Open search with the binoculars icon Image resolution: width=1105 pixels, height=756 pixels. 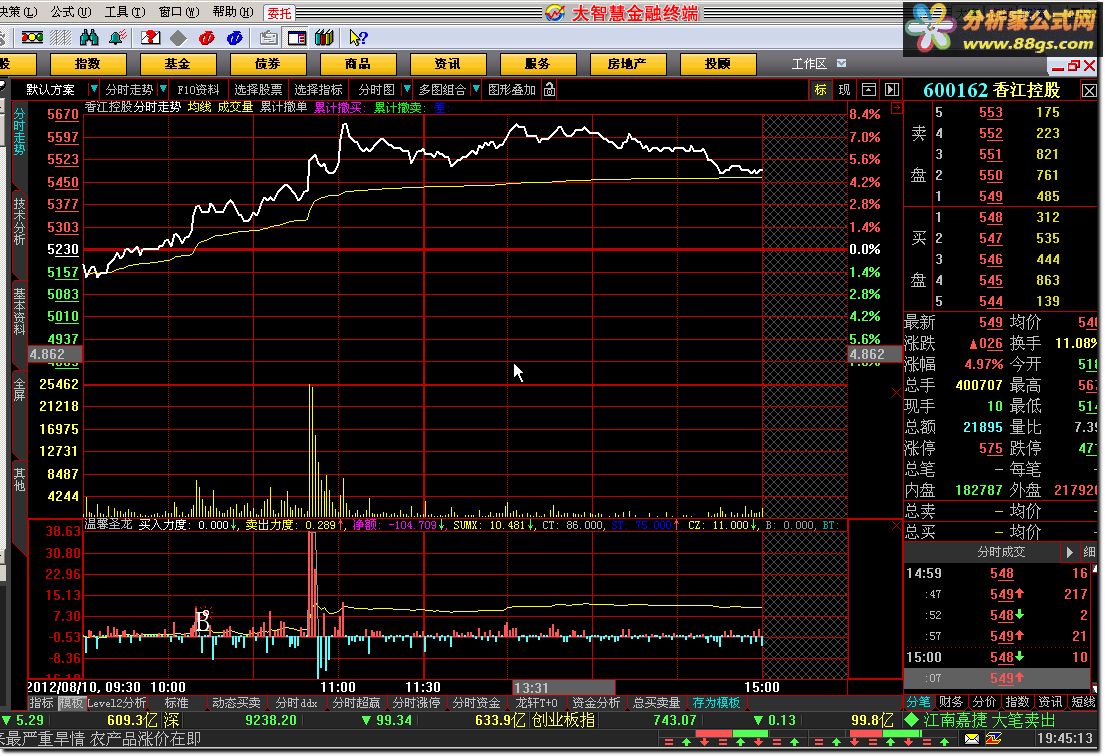tap(89, 37)
